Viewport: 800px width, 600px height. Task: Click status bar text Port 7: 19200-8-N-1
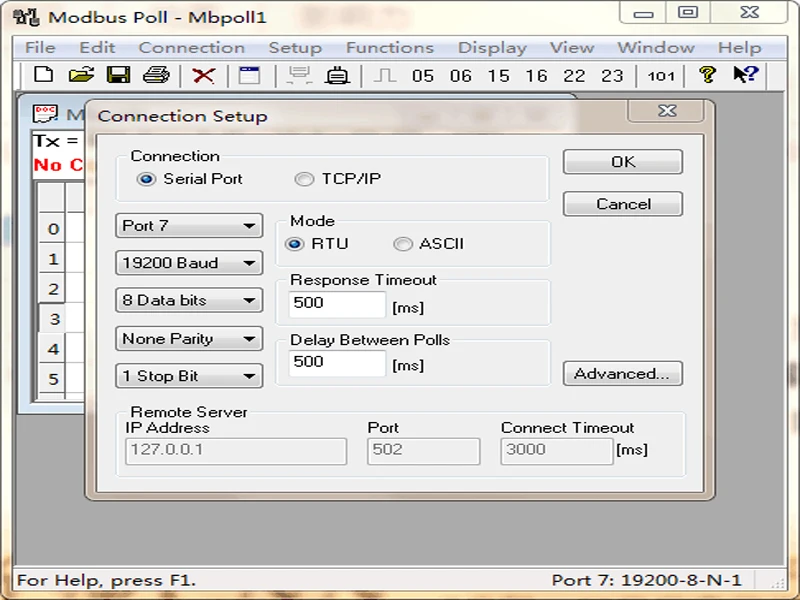pos(646,580)
